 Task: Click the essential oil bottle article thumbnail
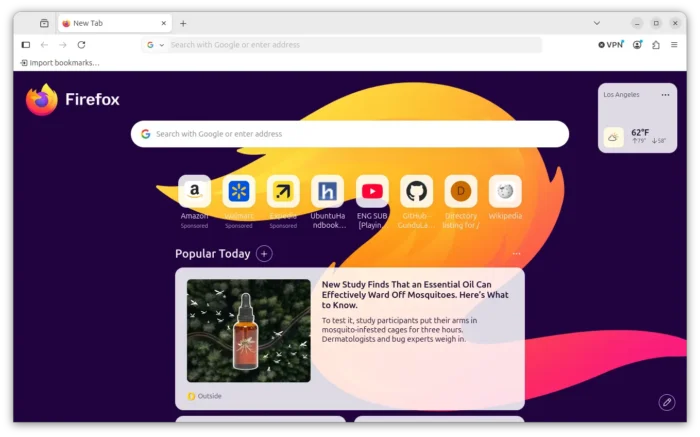[249, 331]
